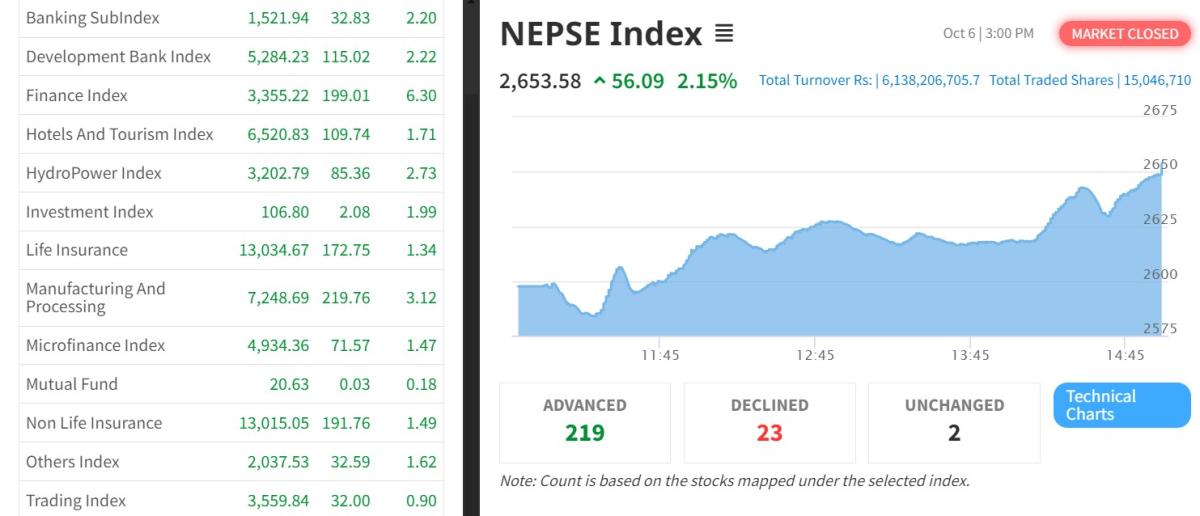Click the Declined stocks count card
The height and width of the screenshot is (516, 1200).
pyautogui.click(x=769, y=421)
